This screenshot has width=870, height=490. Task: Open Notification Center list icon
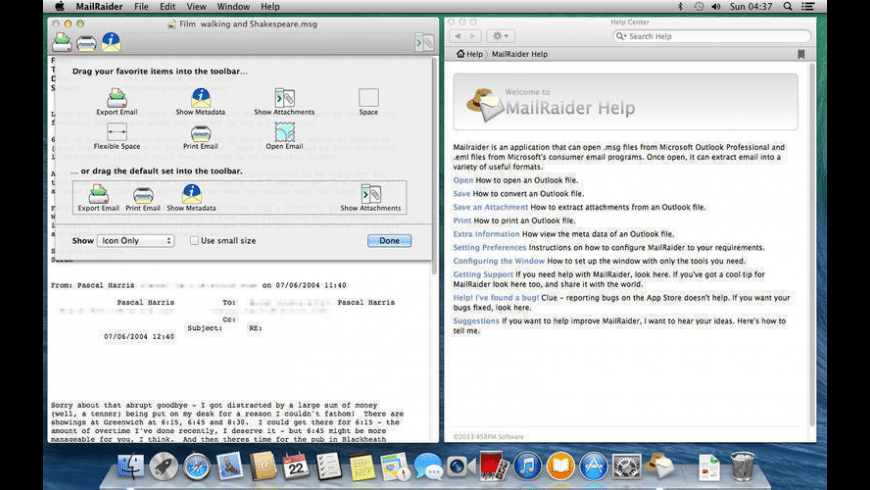(x=808, y=7)
